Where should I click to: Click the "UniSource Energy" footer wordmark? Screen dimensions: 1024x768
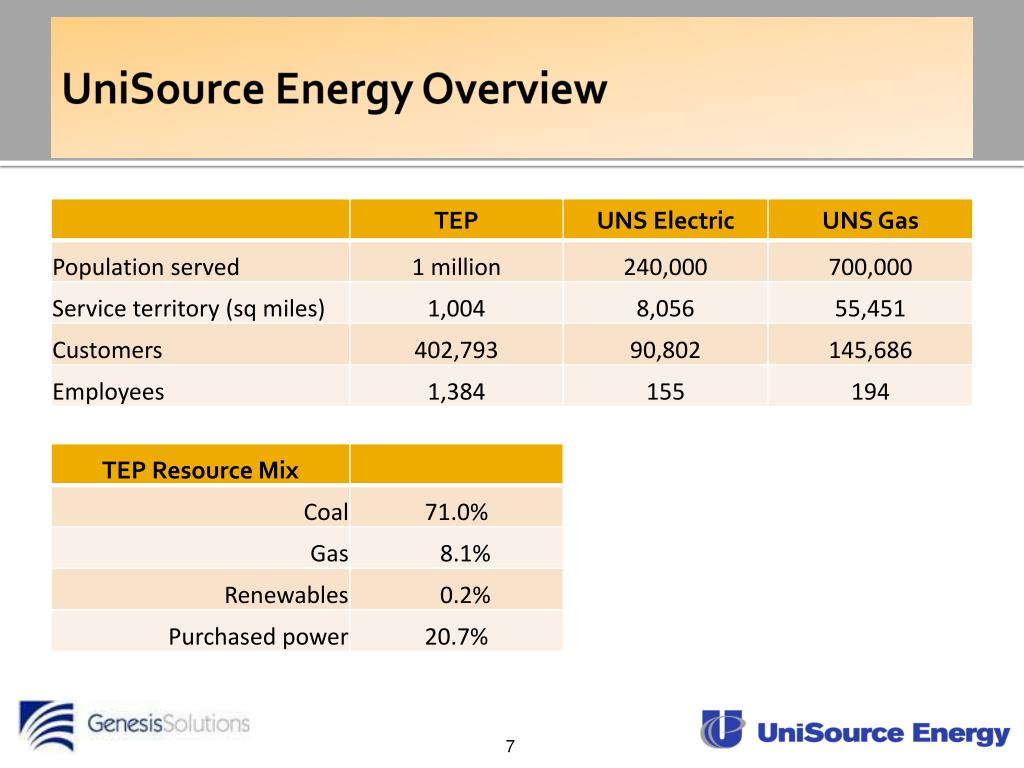point(883,733)
